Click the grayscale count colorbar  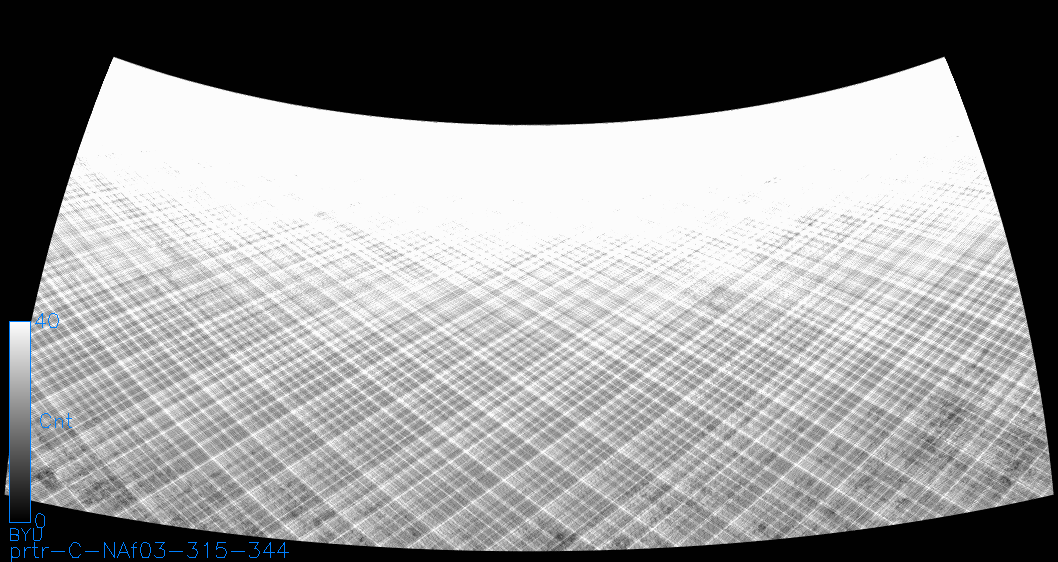[x=20, y=422]
